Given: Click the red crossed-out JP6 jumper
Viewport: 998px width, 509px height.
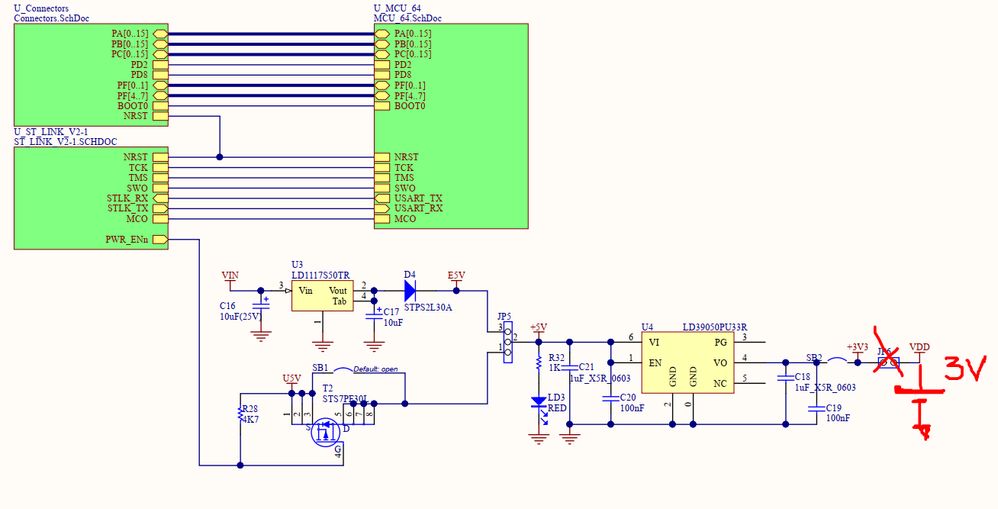Looking at the screenshot, I should pyautogui.click(x=888, y=362).
